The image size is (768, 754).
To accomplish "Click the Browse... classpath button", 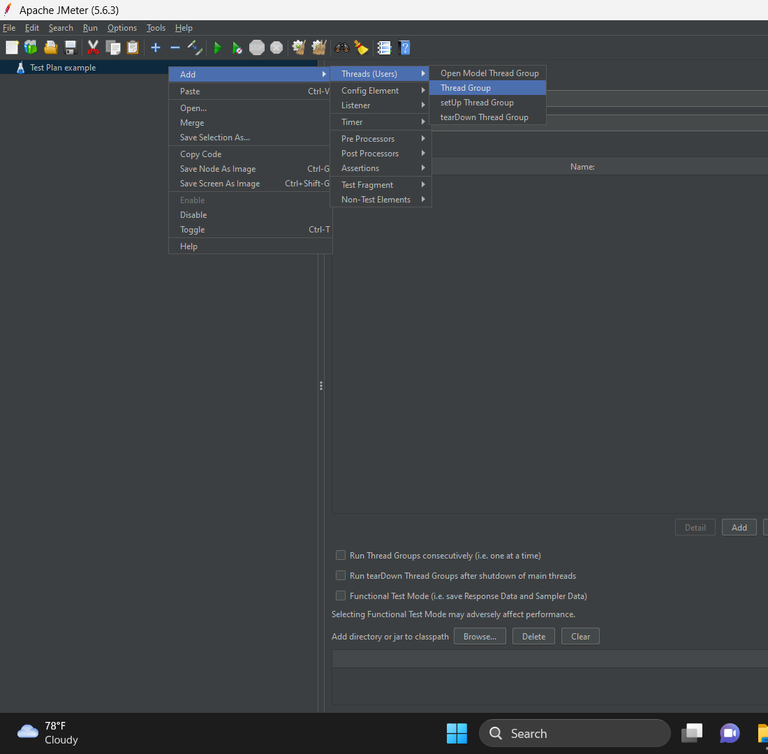I will point(480,636).
